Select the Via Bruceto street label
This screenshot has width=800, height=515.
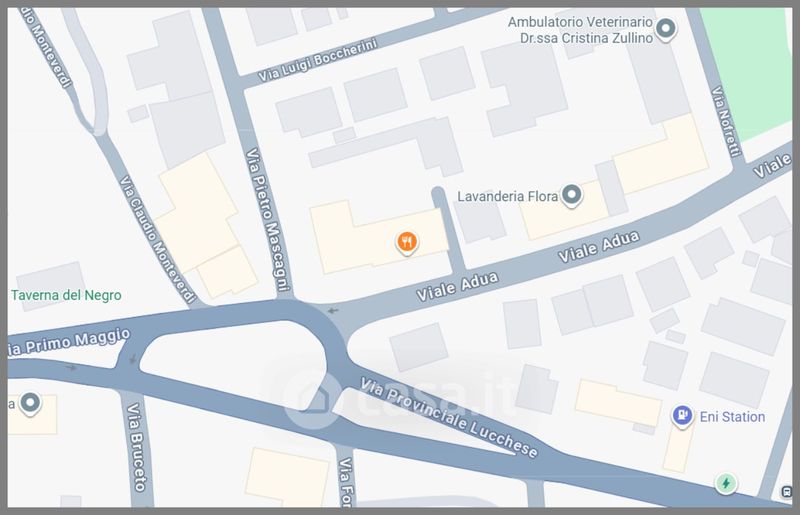coord(137,447)
